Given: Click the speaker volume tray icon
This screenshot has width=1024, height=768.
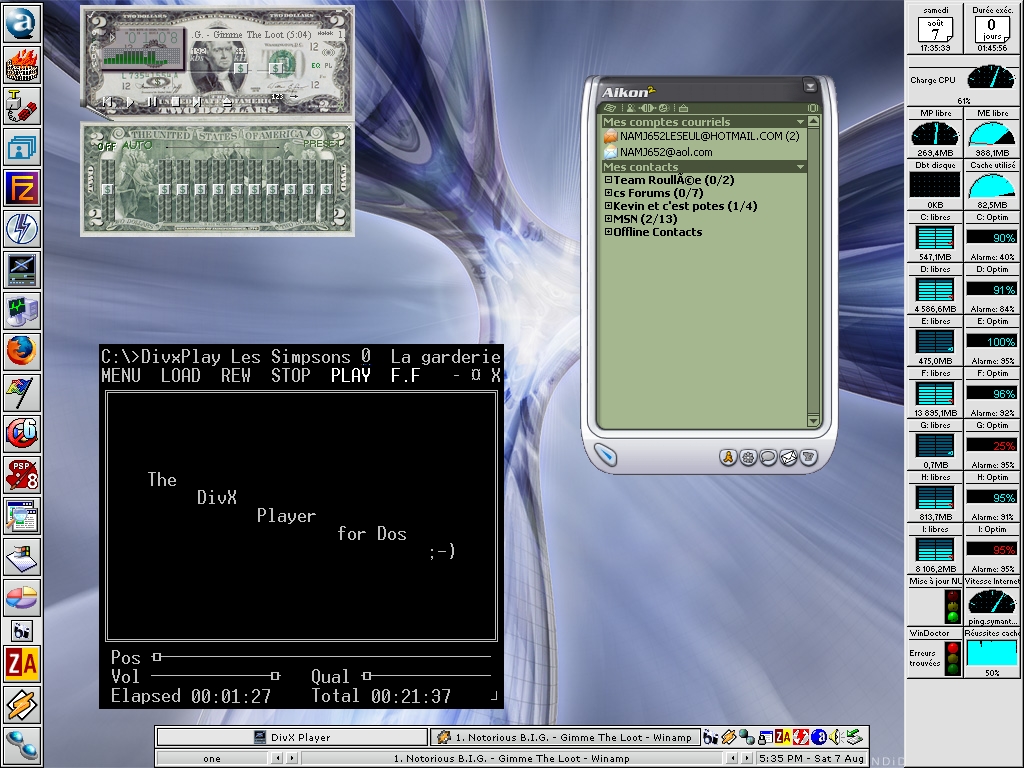Looking at the screenshot, I should coord(836,737).
